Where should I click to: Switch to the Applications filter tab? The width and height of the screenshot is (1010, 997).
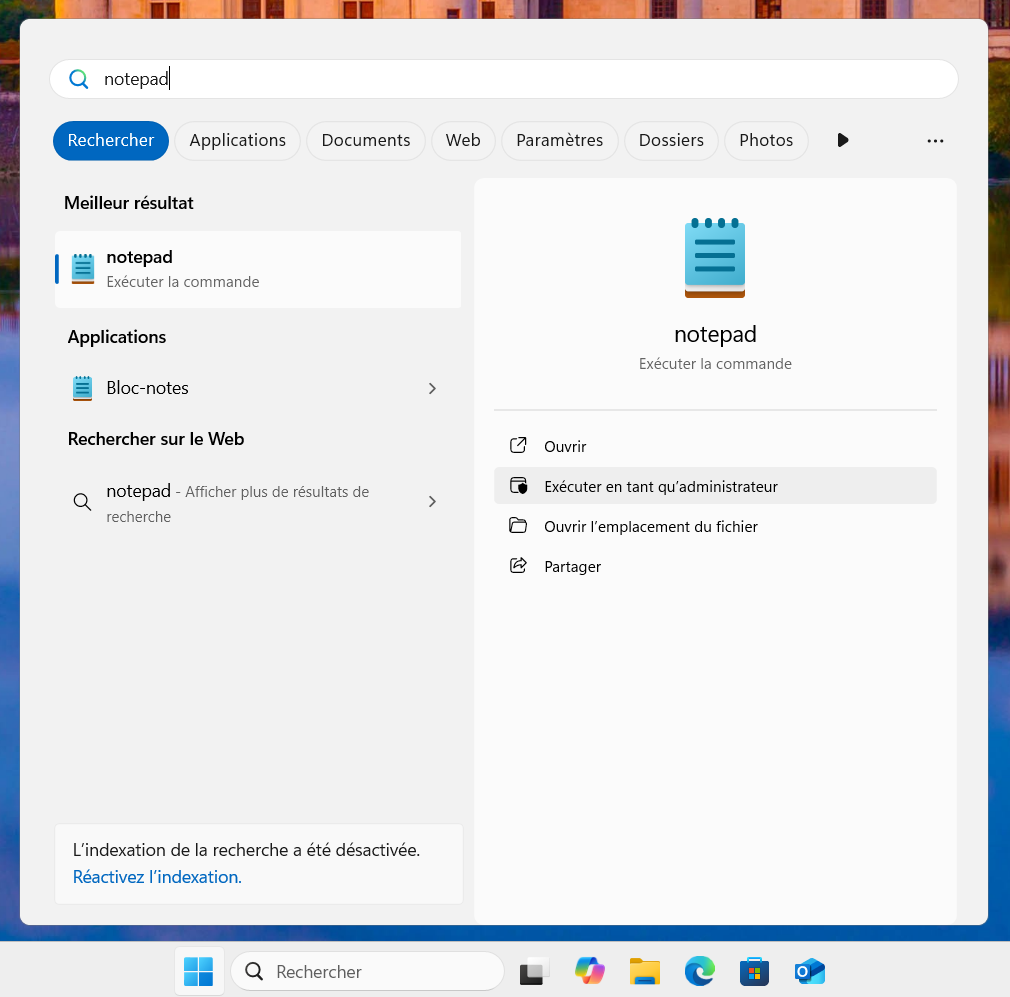237,140
